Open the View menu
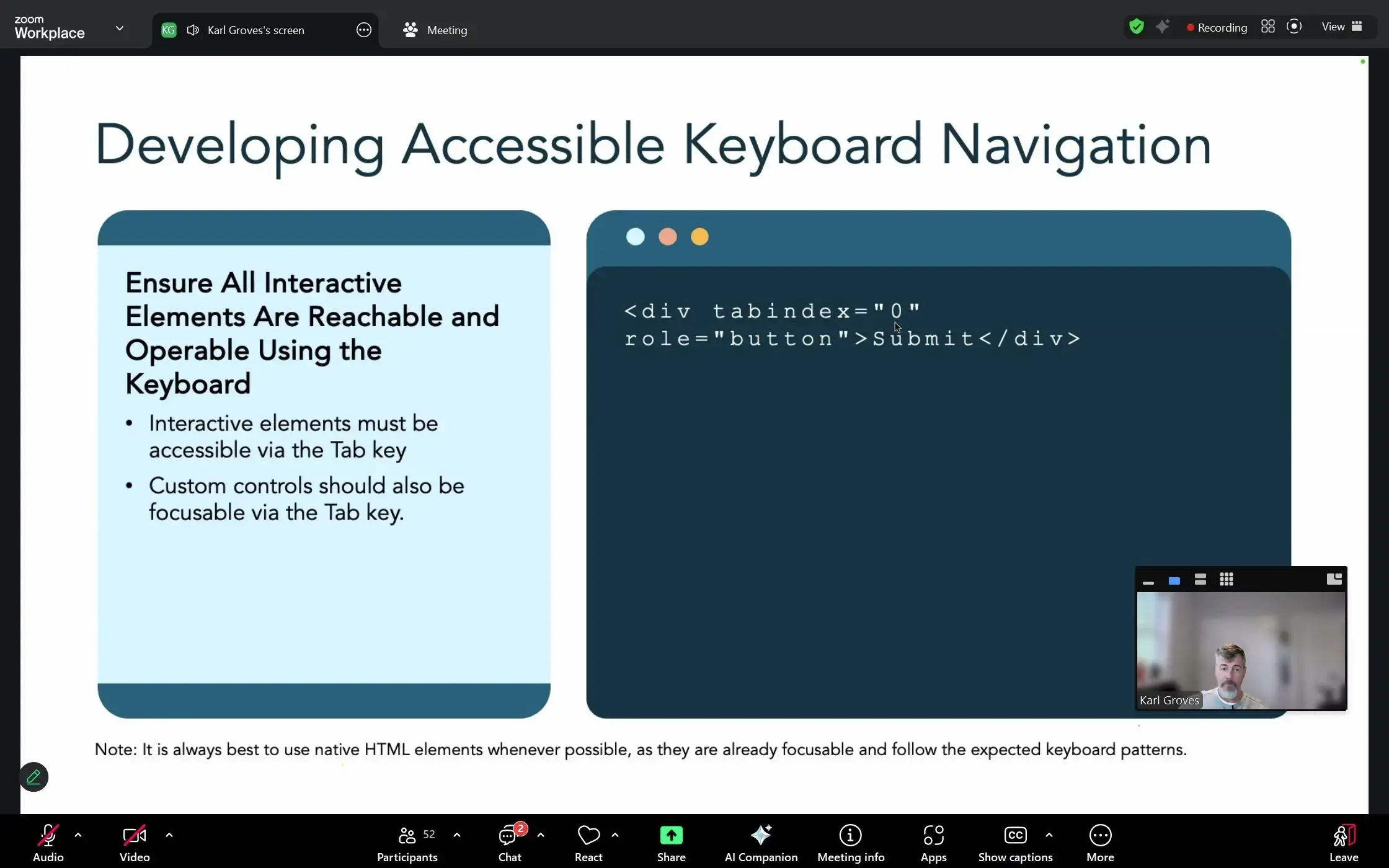 click(1341, 27)
